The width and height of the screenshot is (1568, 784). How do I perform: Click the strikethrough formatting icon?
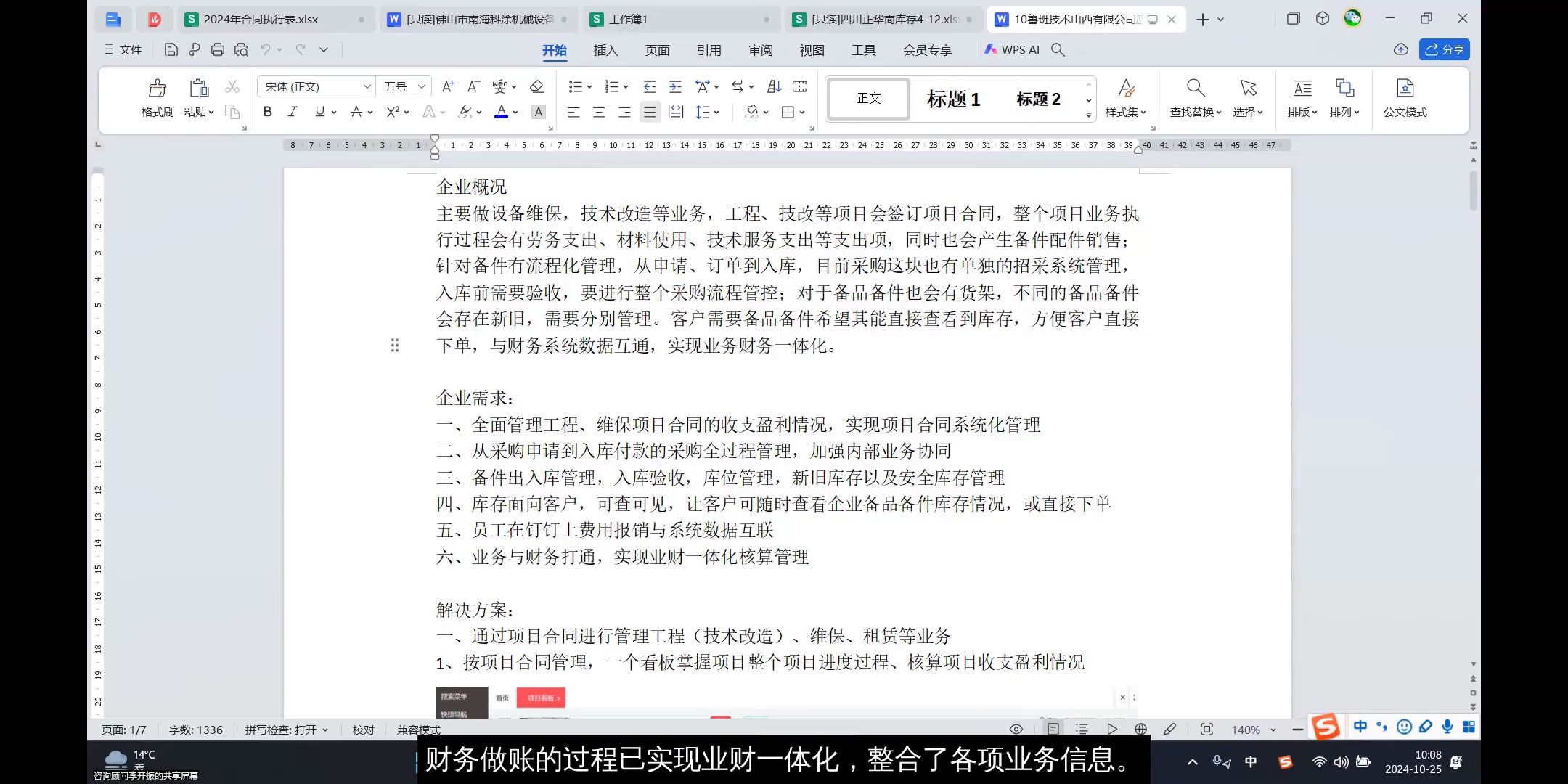point(356,111)
